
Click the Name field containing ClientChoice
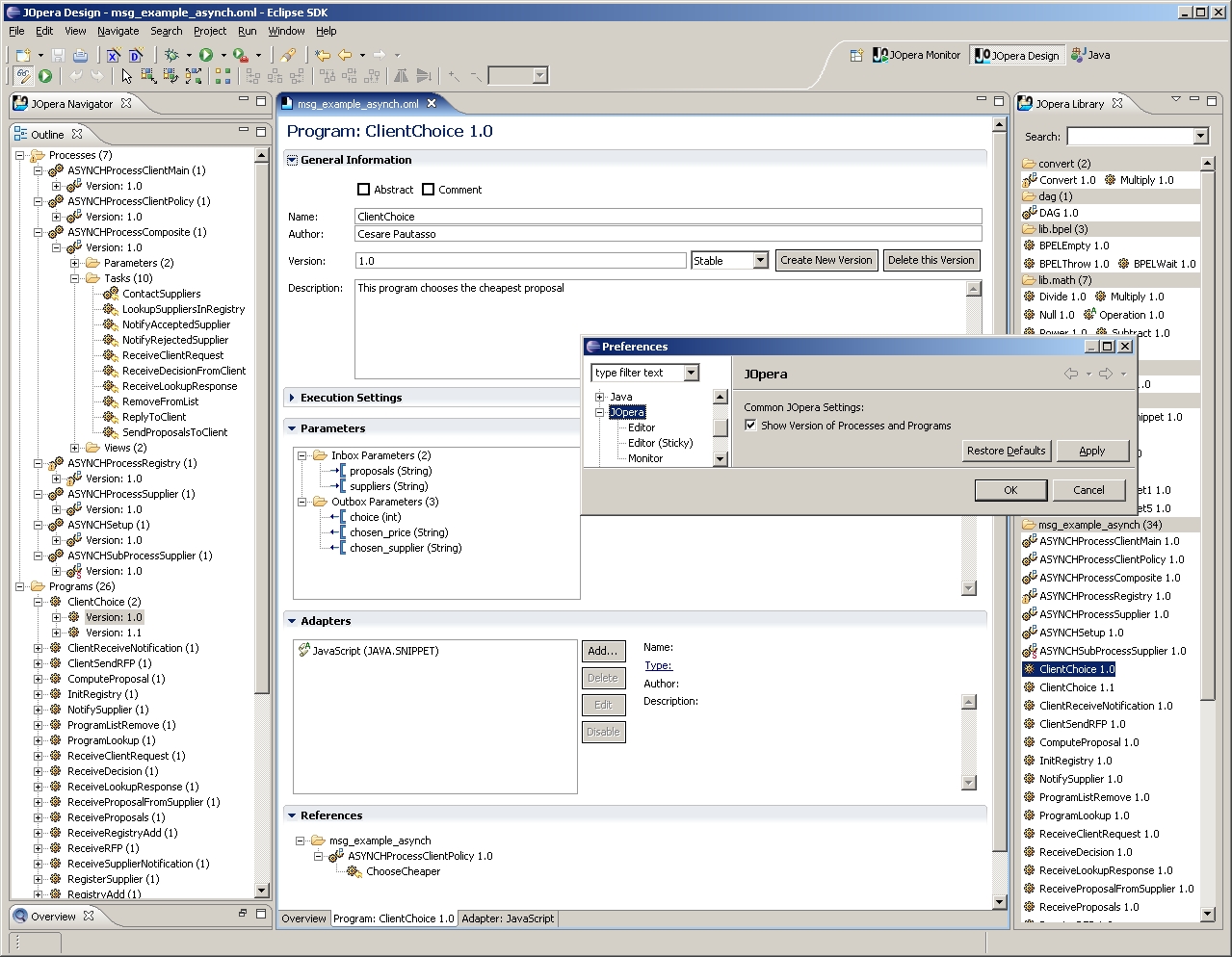[668, 217]
